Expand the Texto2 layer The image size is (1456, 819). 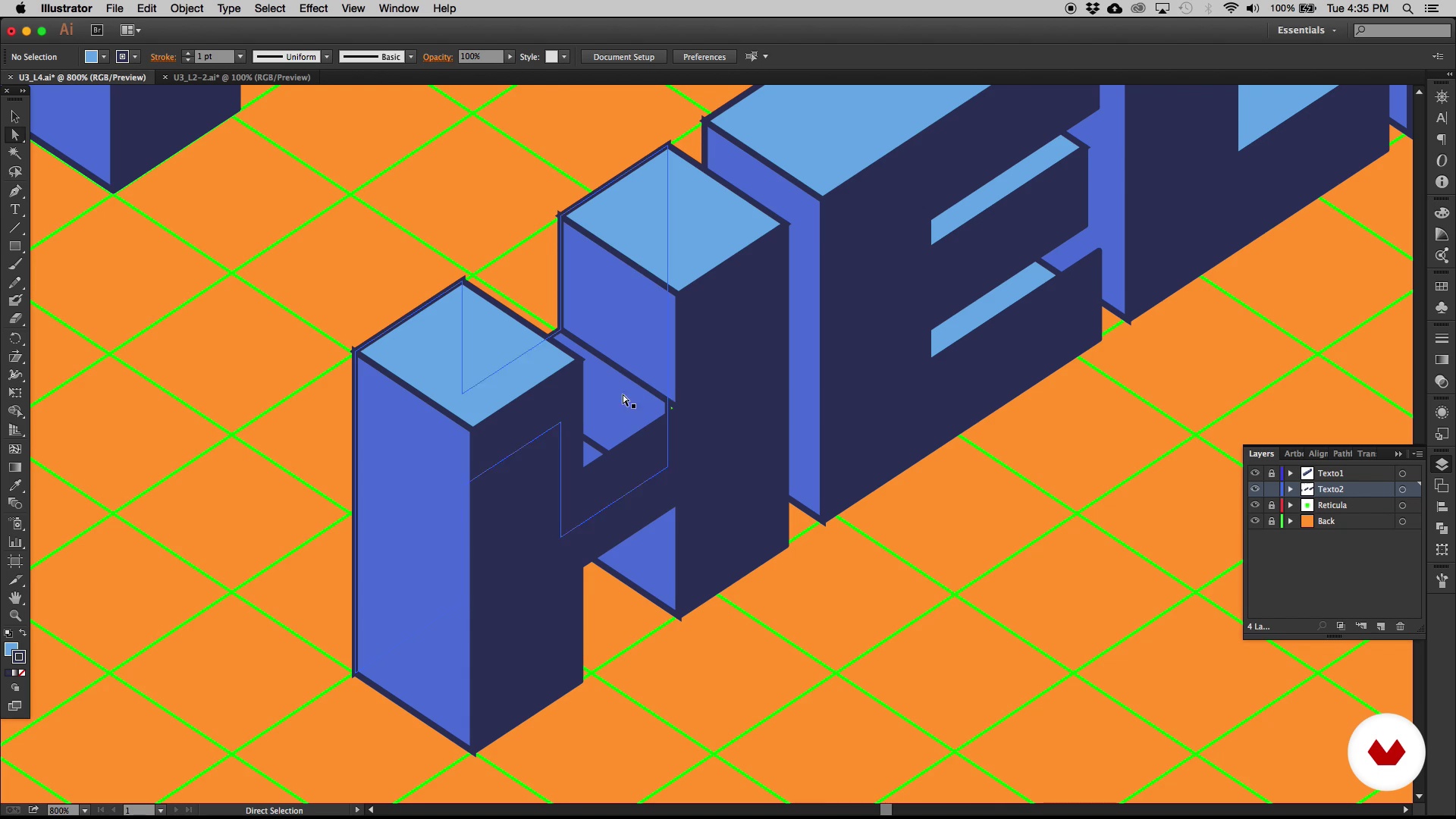click(x=1291, y=489)
